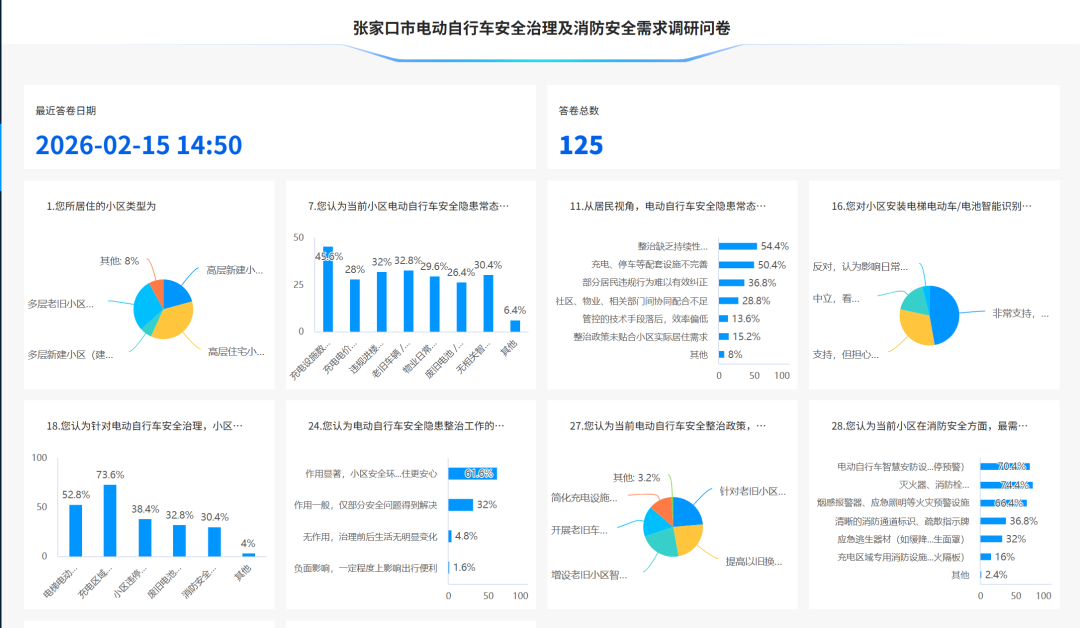Click the '其他' 6.4% bar in question 7

point(515,326)
